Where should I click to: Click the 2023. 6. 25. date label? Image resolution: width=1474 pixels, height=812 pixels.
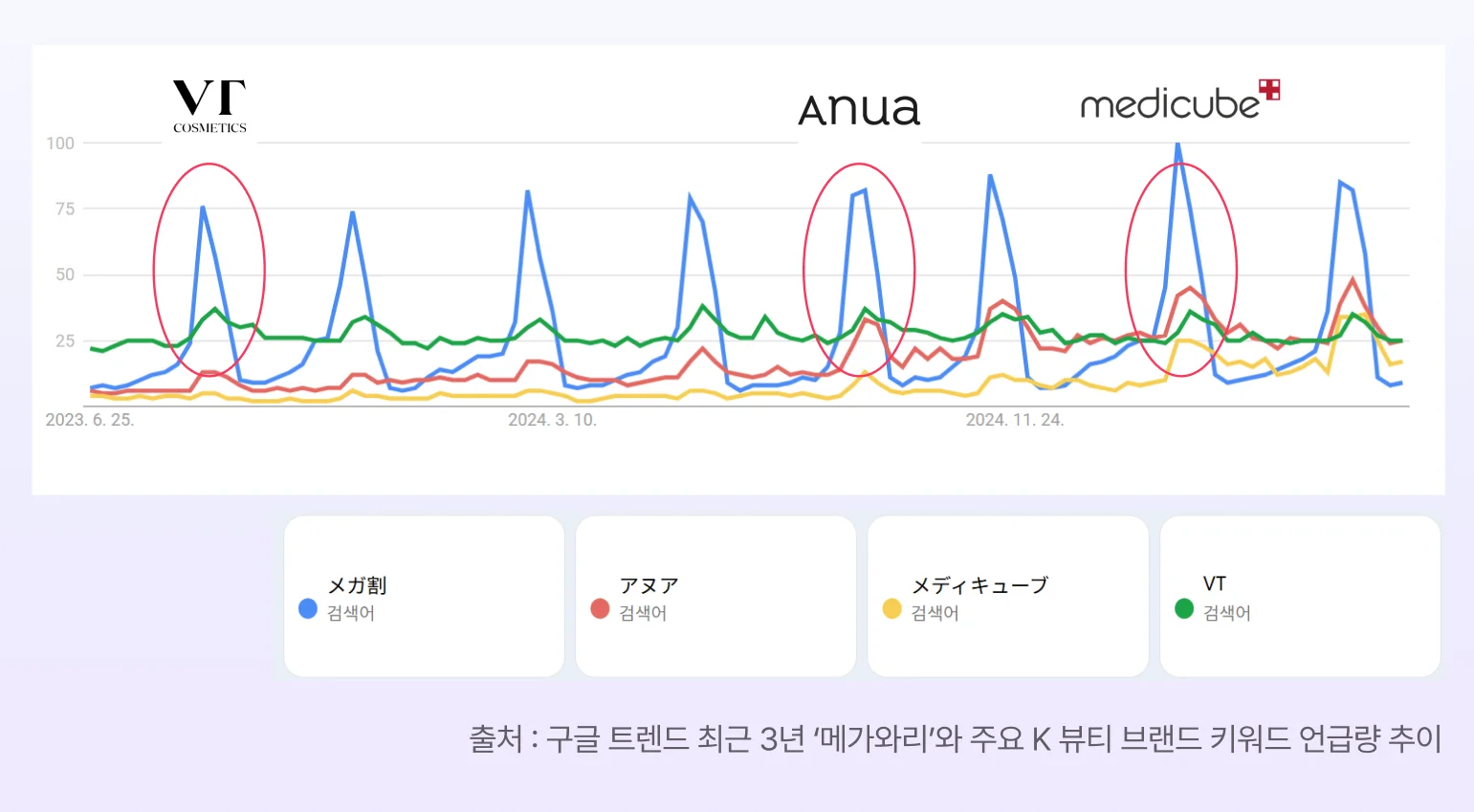click(x=90, y=420)
